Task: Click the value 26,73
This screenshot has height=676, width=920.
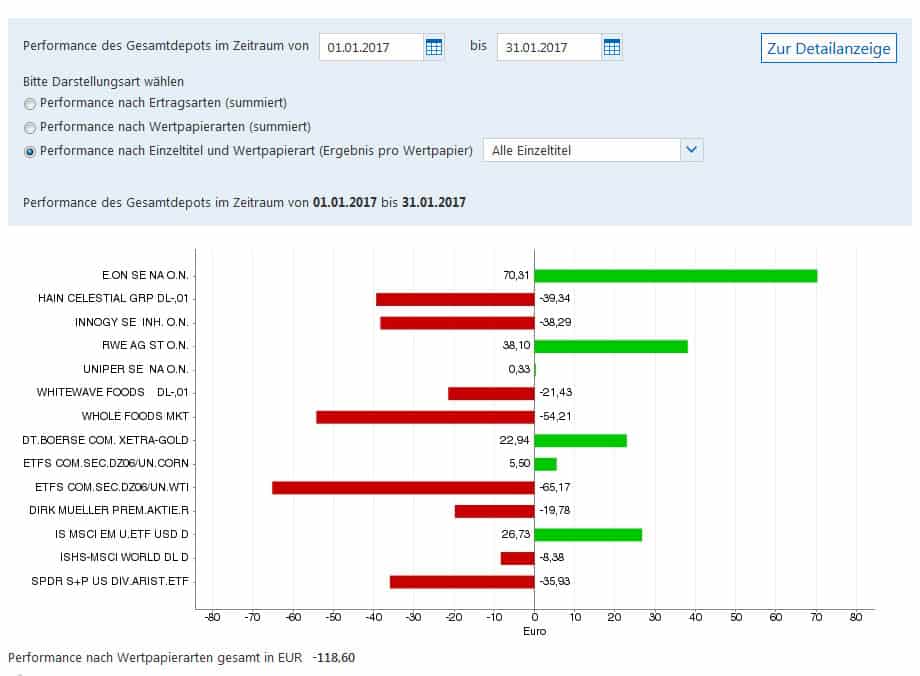Action: [x=515, y=534]
